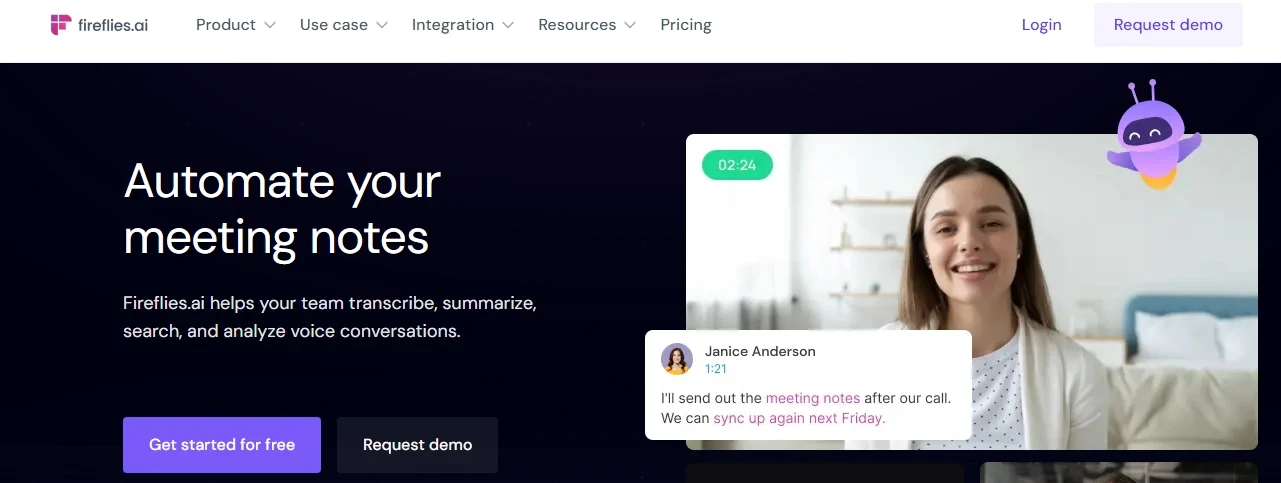Click the Login link

(x=1041, y=25)
